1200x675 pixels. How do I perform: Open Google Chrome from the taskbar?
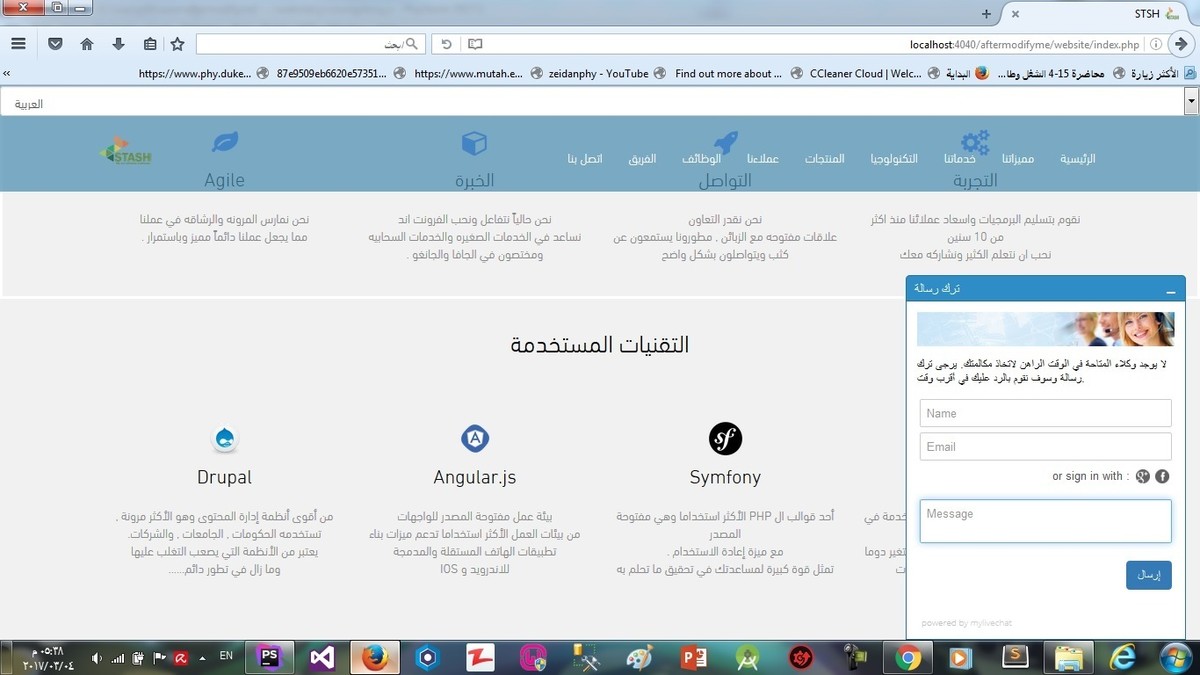pyautogui.click(x=908, y=657)
